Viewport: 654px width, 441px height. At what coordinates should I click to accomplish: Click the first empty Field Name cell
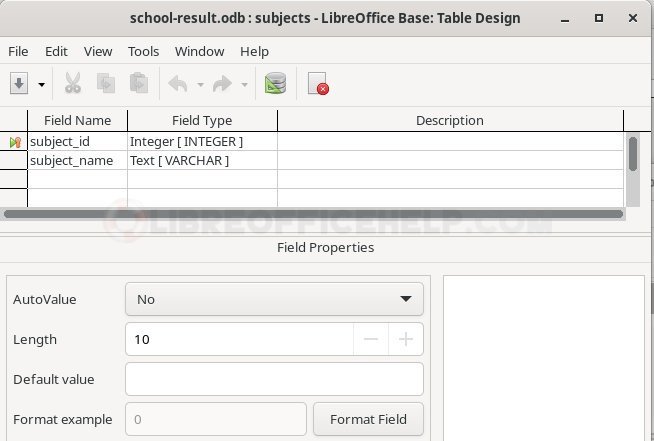[78, 179]
